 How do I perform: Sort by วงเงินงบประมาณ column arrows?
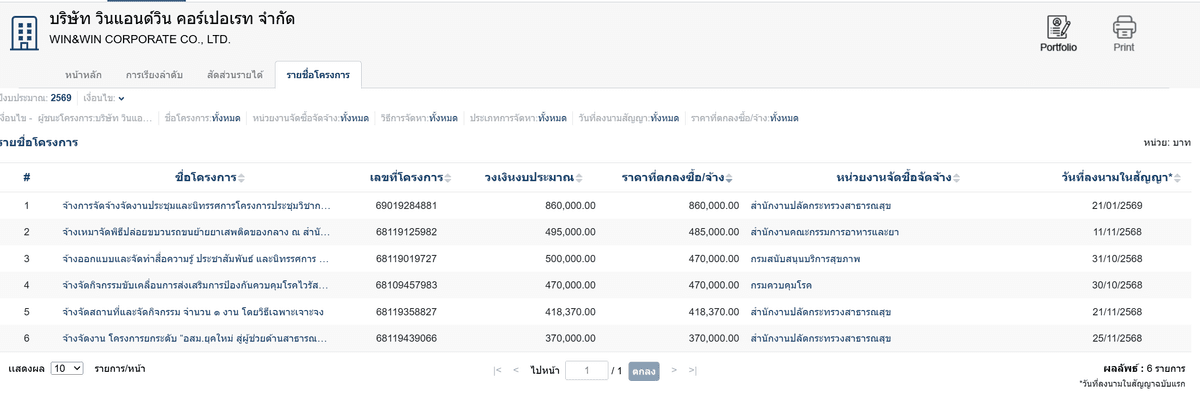pos(579,178)
